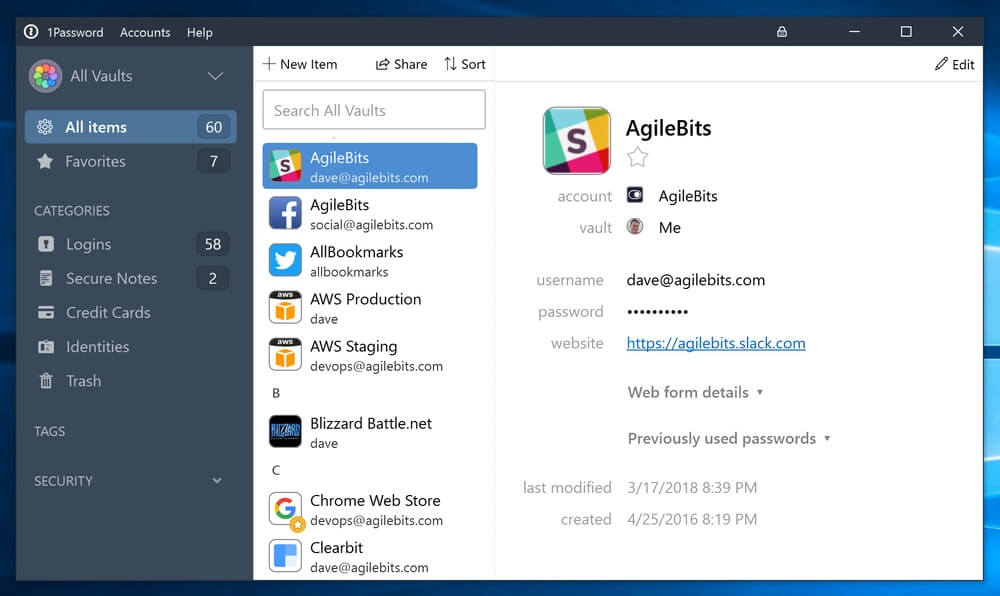The image size is (1000, 596).
Task: Open the Secure Notes category
Action: click(x=110, y=278)
